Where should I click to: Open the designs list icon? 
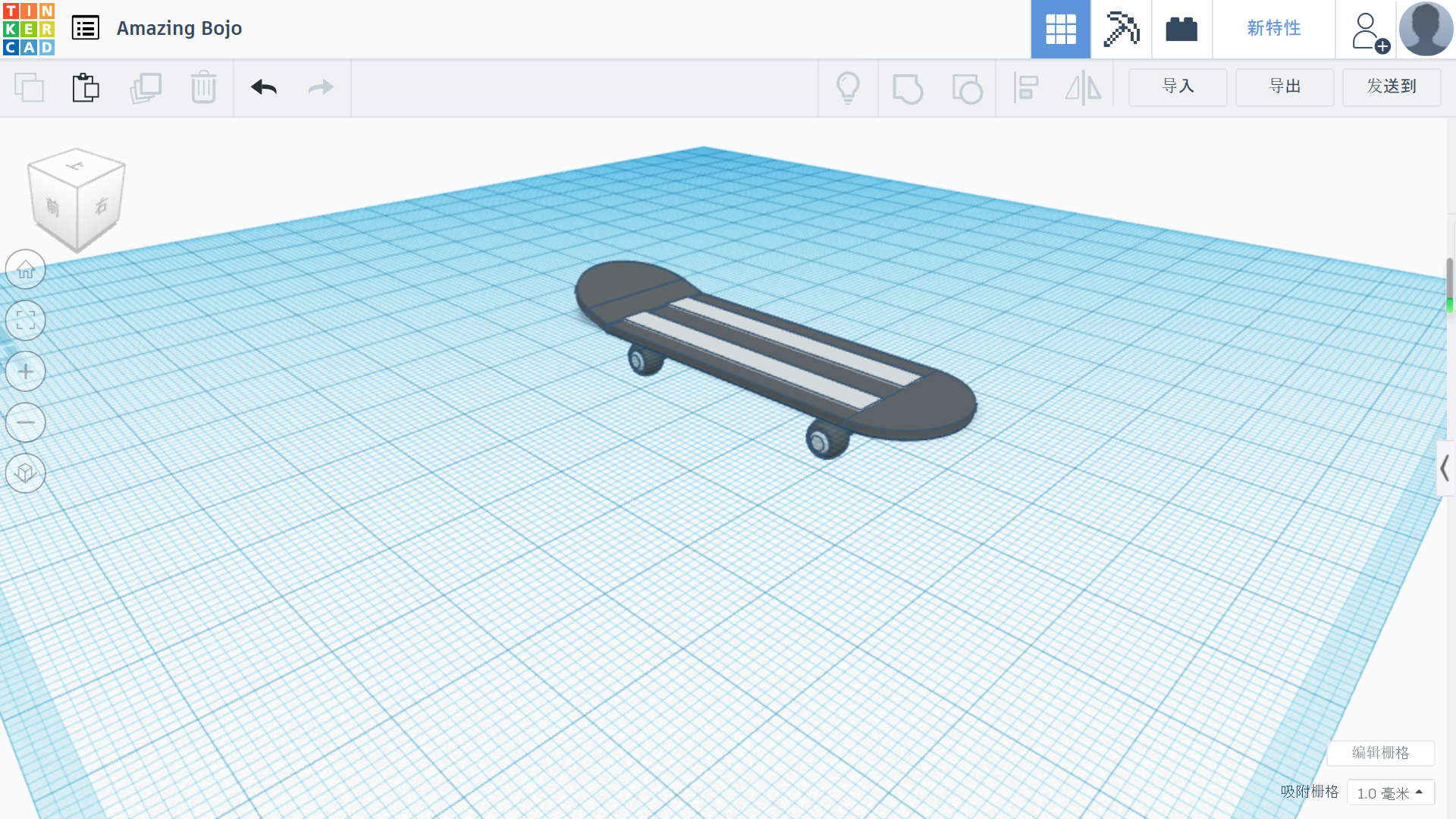click(86, 29)
